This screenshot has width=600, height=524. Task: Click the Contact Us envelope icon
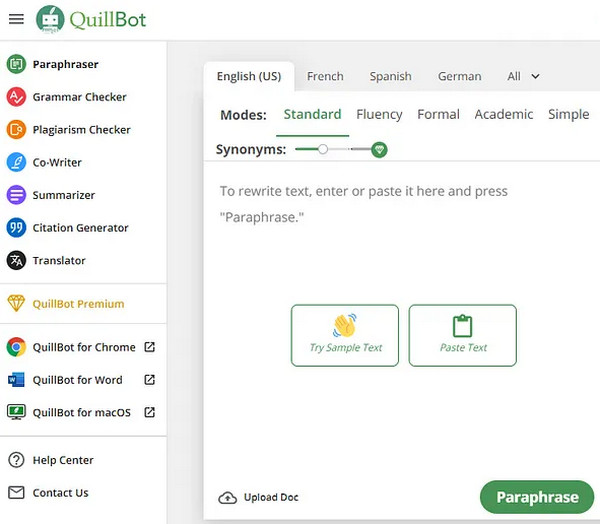(x=16, y=492)
